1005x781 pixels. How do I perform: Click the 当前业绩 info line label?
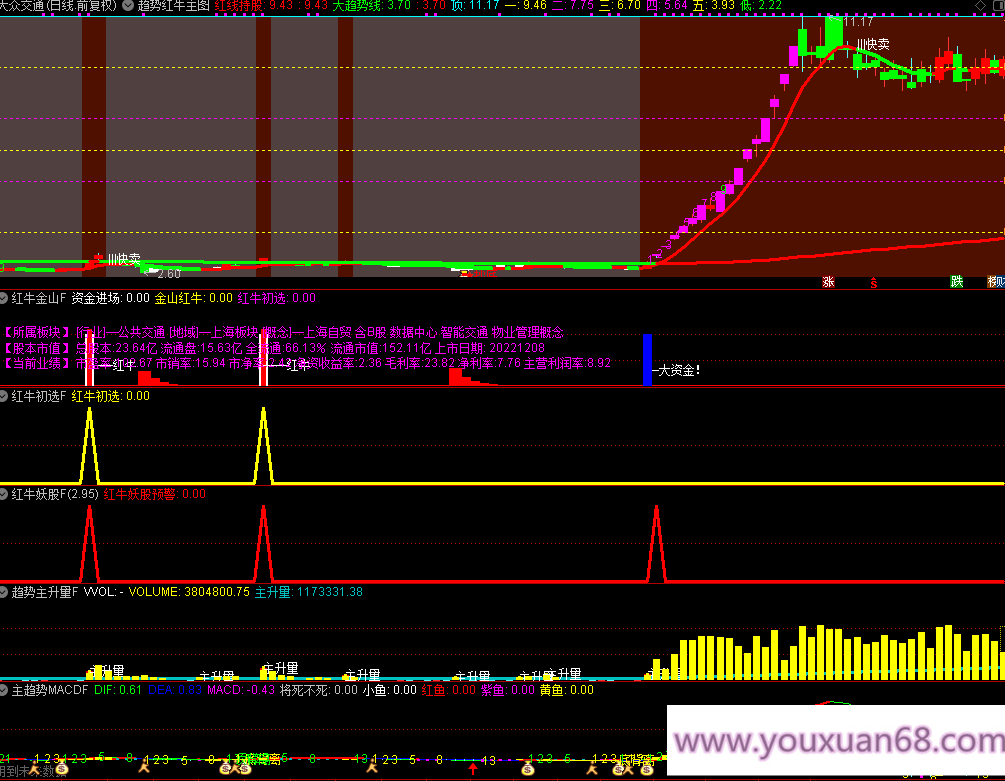[38, 364]
